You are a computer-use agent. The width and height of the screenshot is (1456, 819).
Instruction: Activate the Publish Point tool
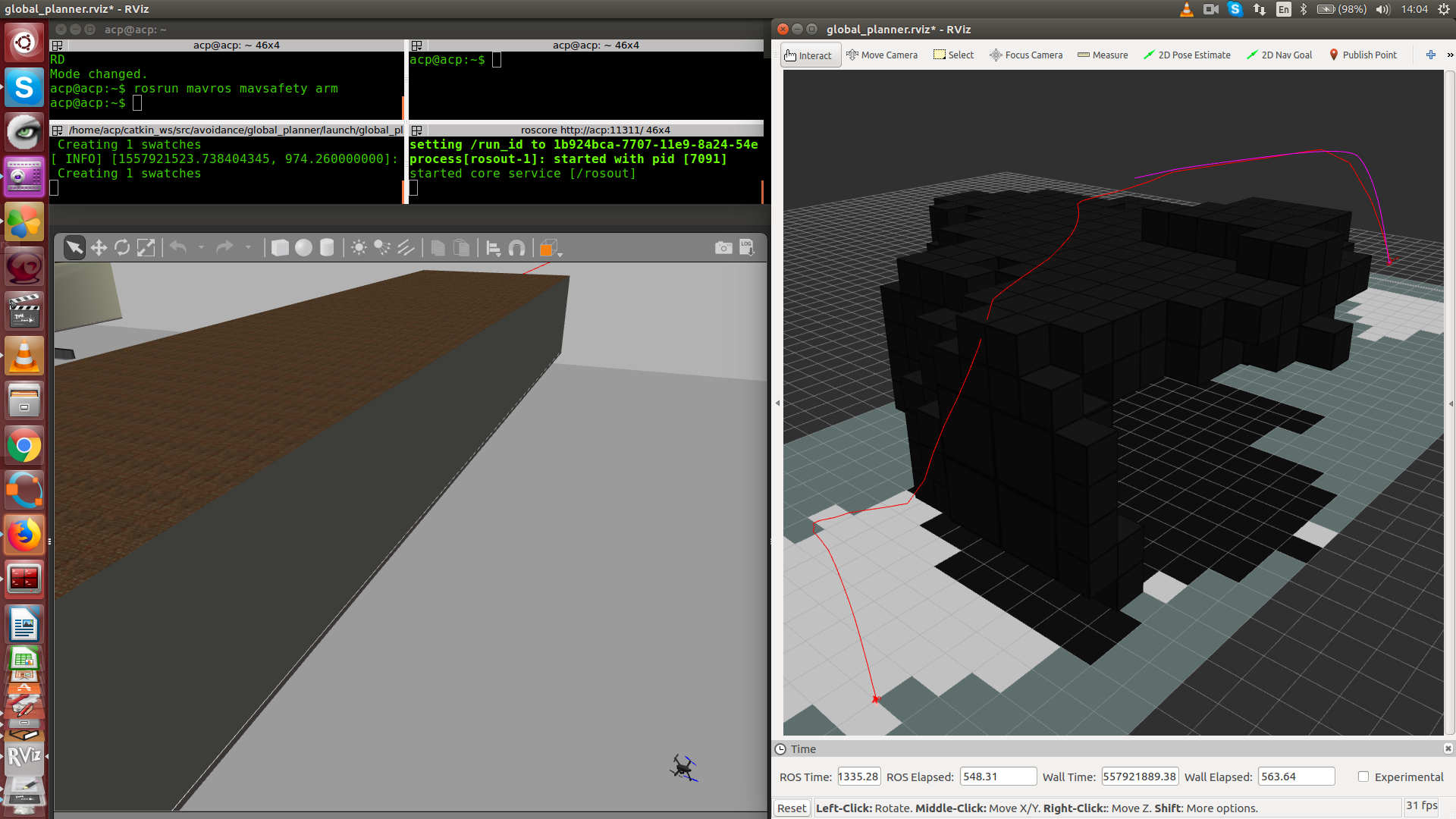click(1363, 54)
